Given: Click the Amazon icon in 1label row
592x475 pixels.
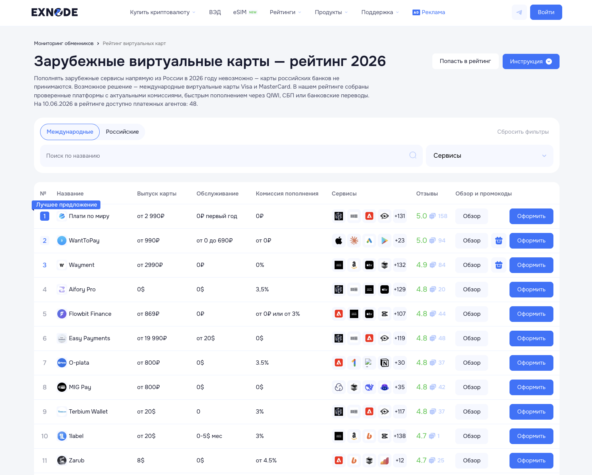Looking at the screenshot, I should click(x=354, y=436).
